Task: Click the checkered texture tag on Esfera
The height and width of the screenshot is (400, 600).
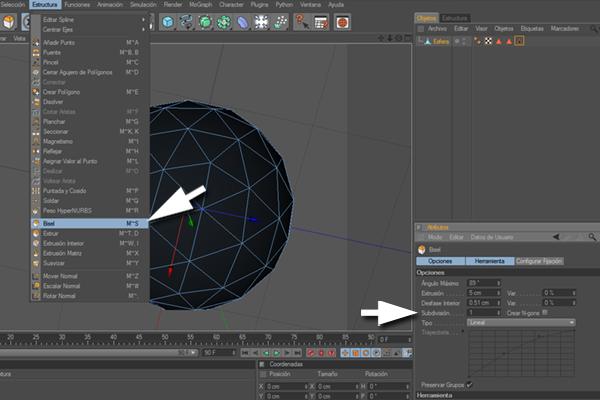Action: point(488,41)
